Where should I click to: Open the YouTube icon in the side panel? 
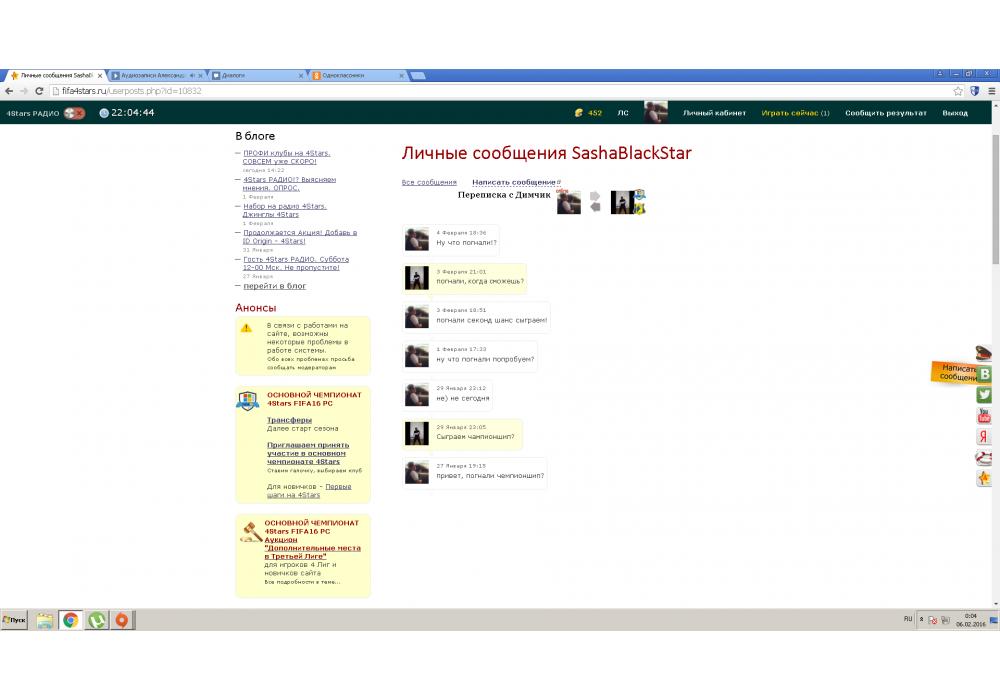[x=984, y=416]
